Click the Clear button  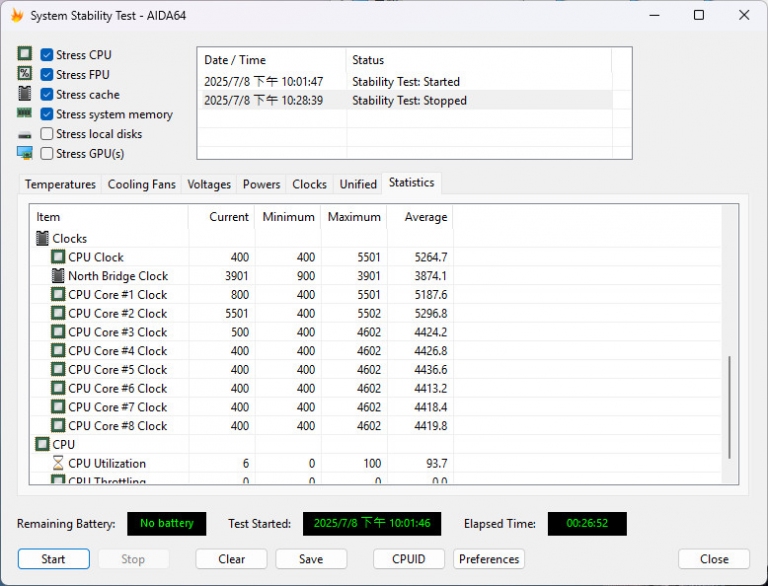click(x=231, y=559)
